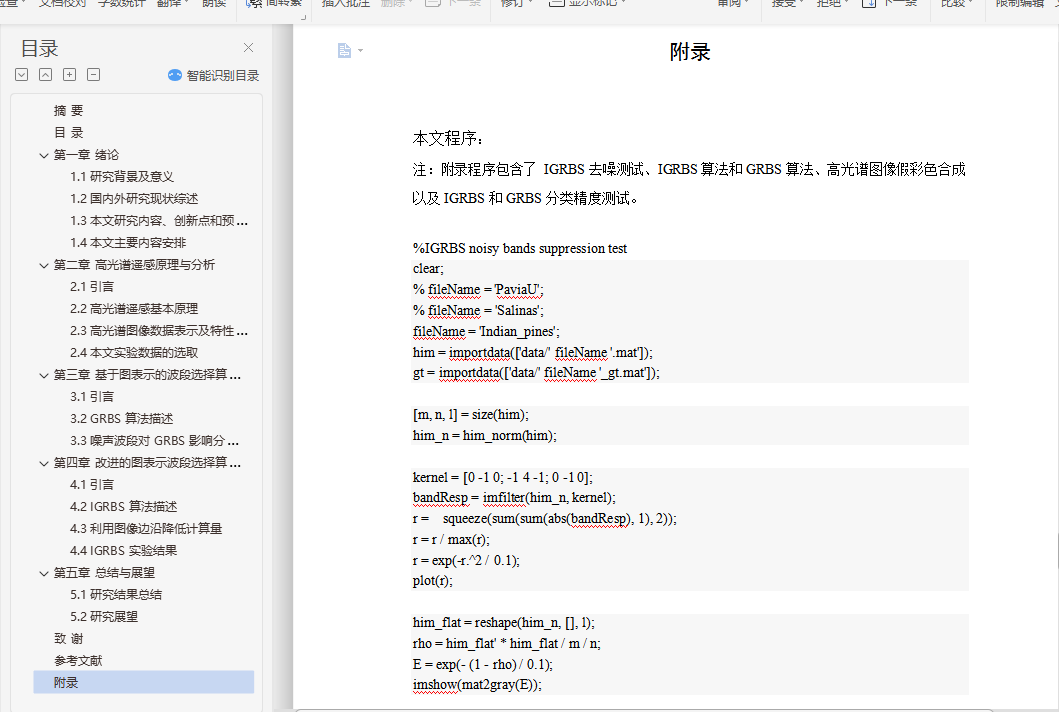Collapse 第三章 基于图表示的波段选择算 chevron
Viewport: 1059px width, 712px height.
pos(44,376)
